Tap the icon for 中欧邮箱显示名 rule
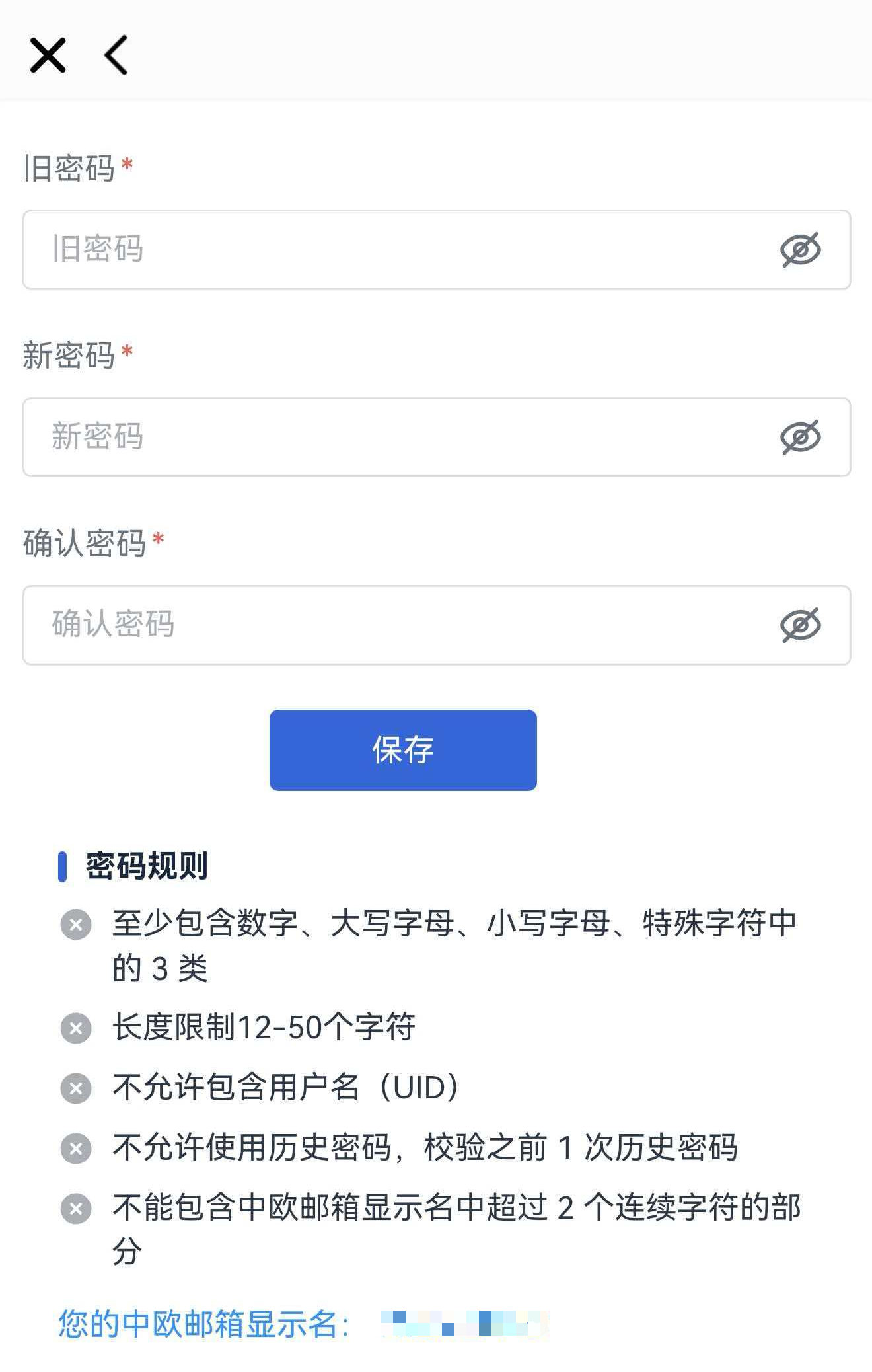Image resolution: width=872 pixels, height=1372 pixels. [x=76, y=1209]
